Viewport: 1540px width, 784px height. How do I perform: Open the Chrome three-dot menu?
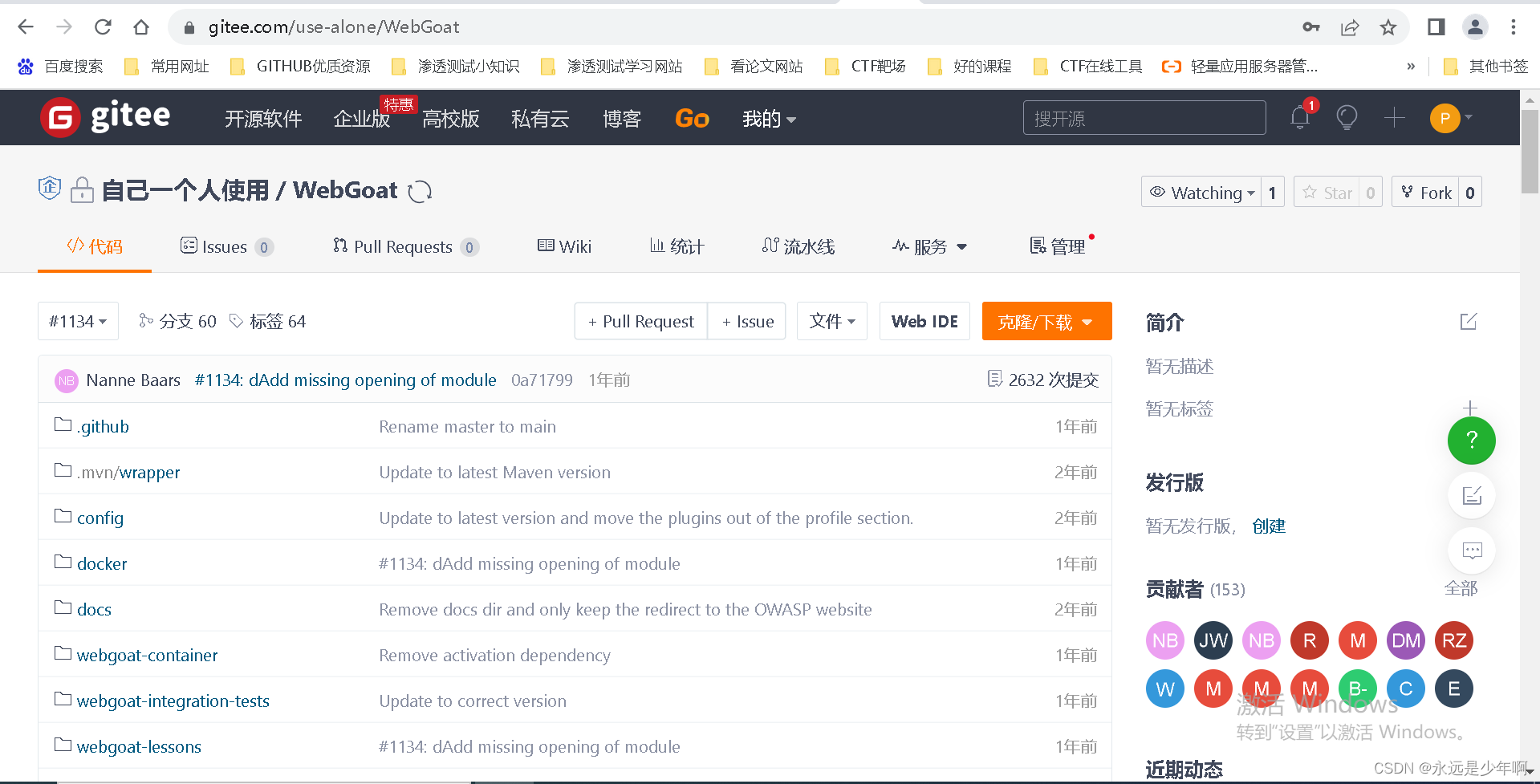click(x=1514, y=27)
